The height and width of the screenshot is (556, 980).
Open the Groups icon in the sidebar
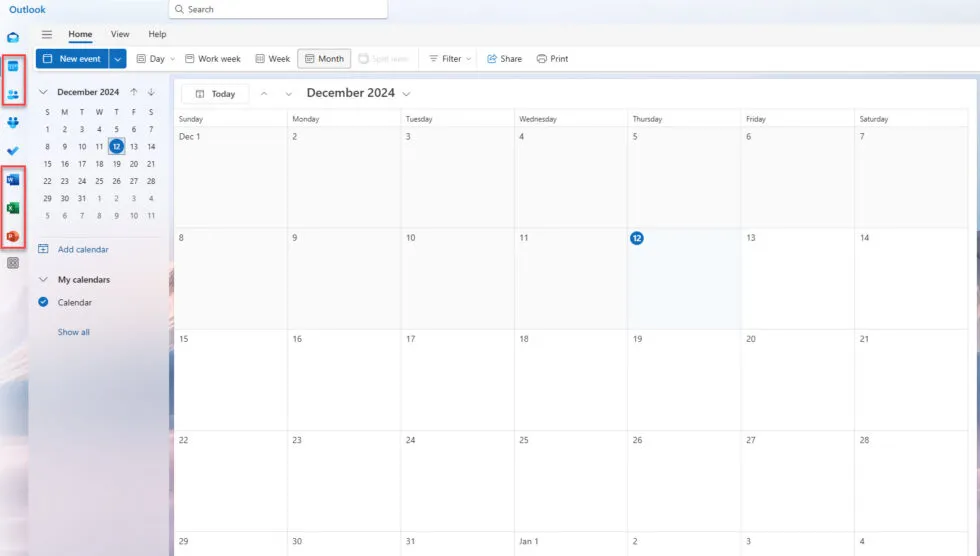[12, 122]
